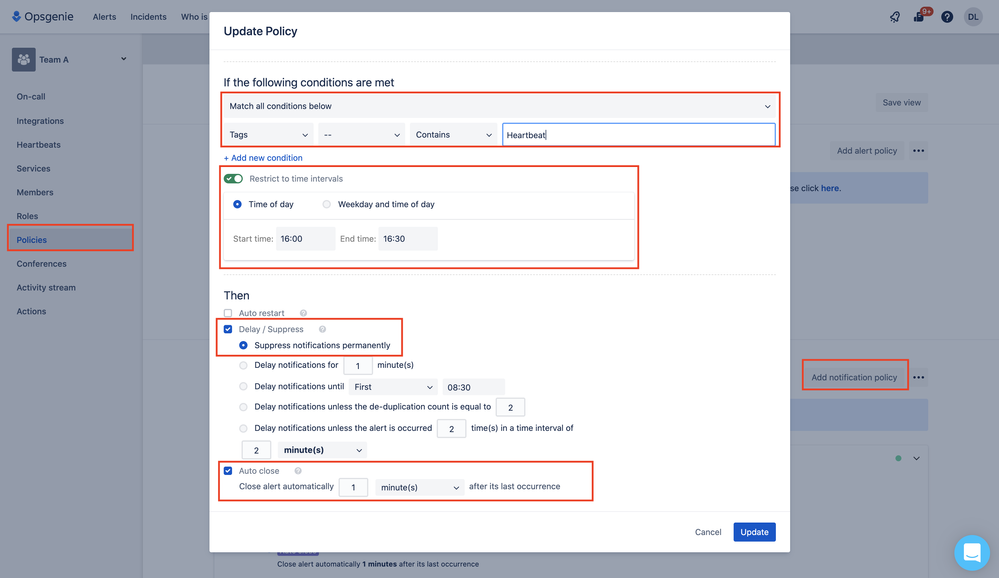
Task: Select delay unless alert occurred option
Action: (243, 429)
